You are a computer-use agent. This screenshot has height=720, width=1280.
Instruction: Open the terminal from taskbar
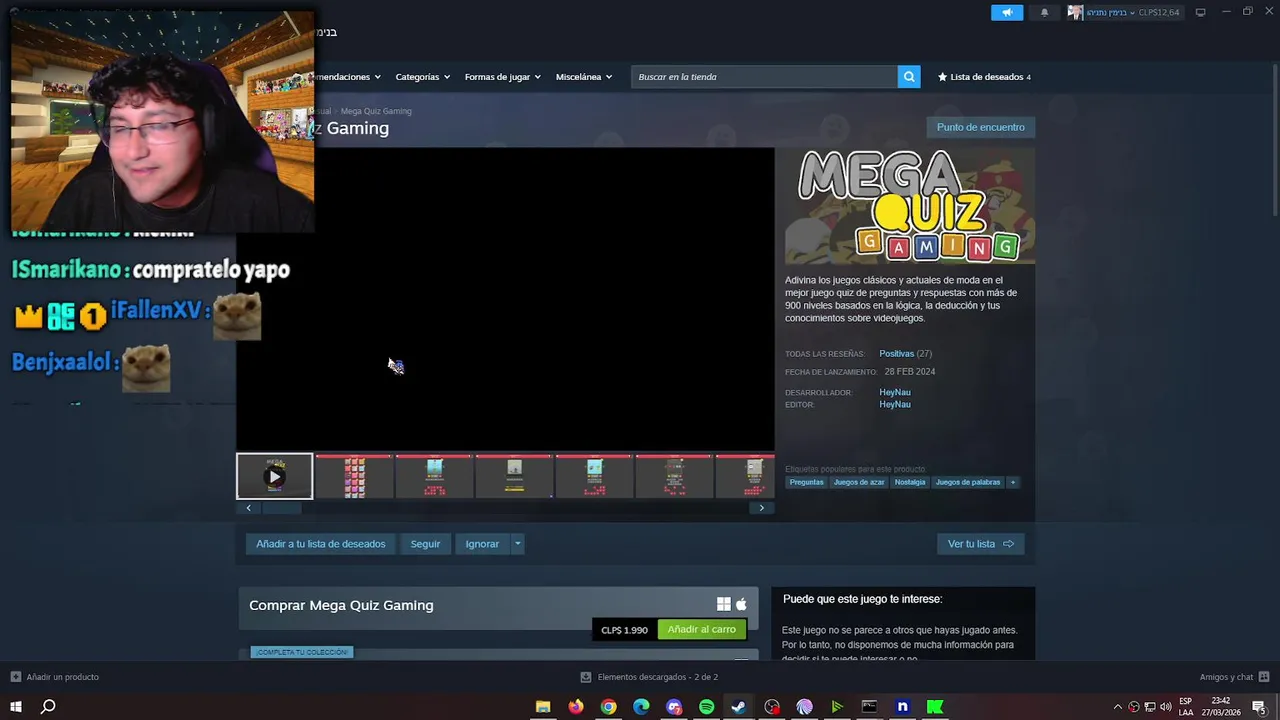tap(869, 707)
